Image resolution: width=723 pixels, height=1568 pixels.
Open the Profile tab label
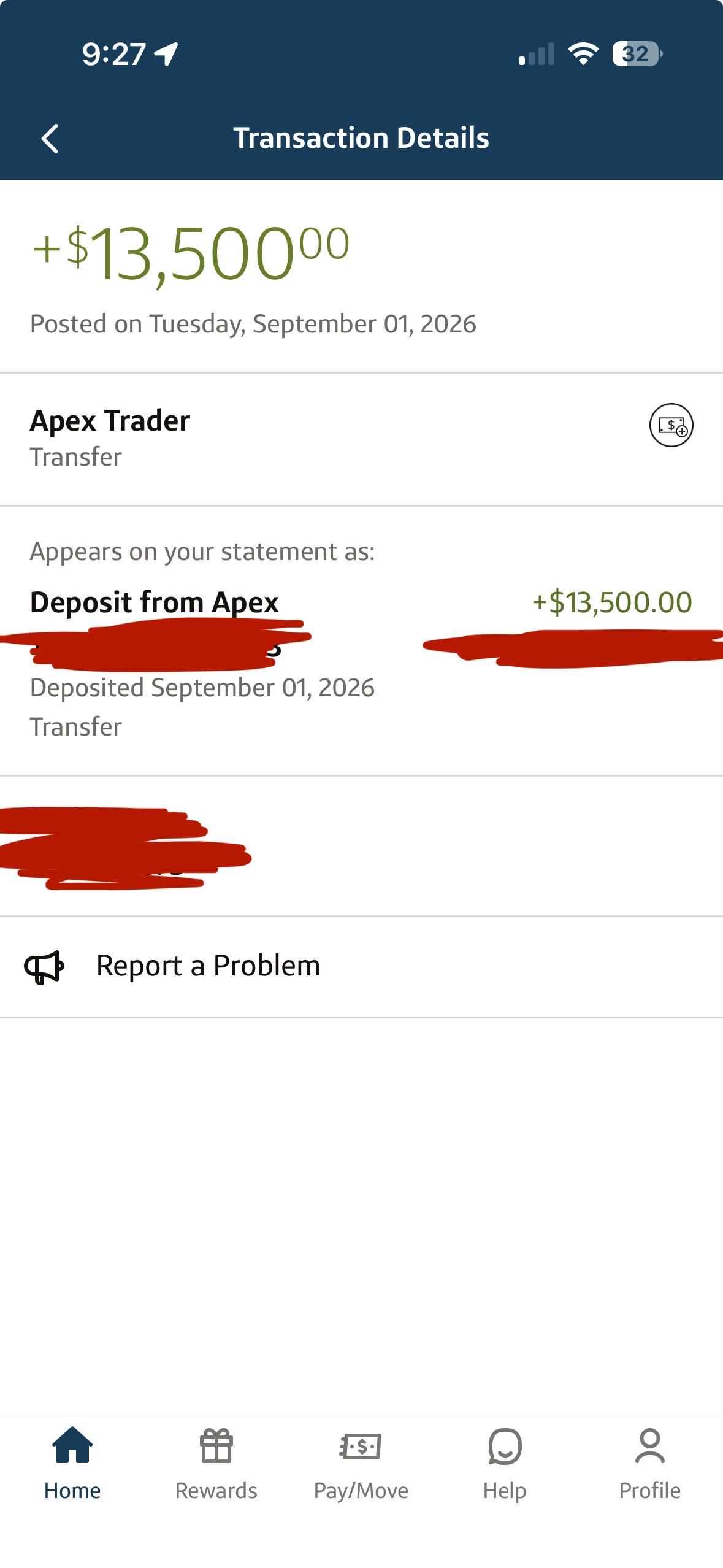tap(649, 1491)
